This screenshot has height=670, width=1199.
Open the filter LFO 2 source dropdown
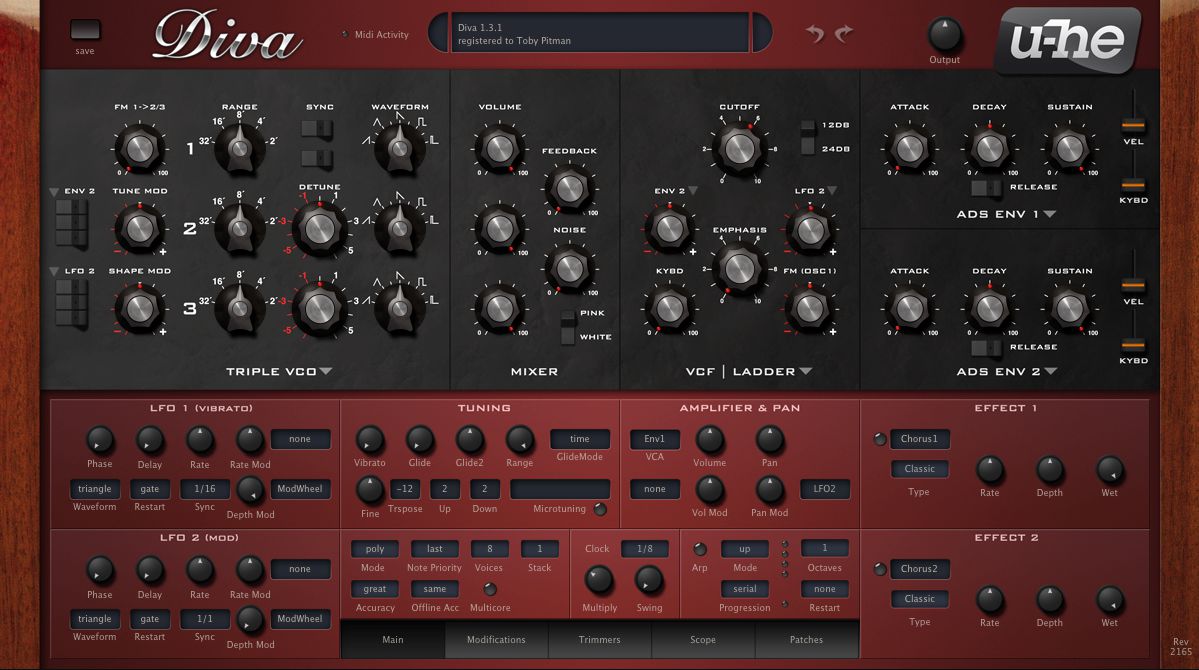coord(832,190)
